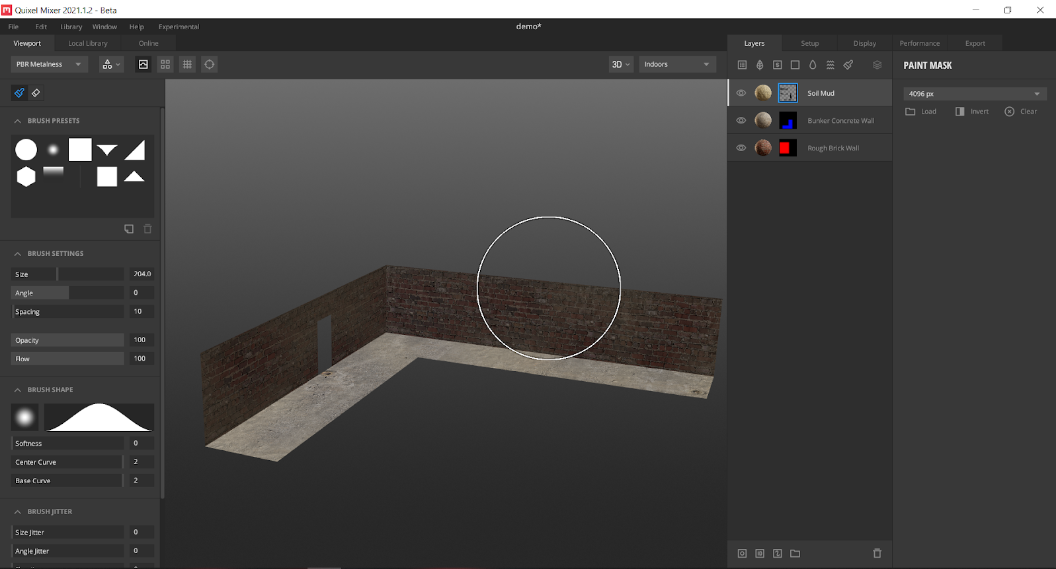Open the PBR Metalness dropdown

click(x=49, y=64)
